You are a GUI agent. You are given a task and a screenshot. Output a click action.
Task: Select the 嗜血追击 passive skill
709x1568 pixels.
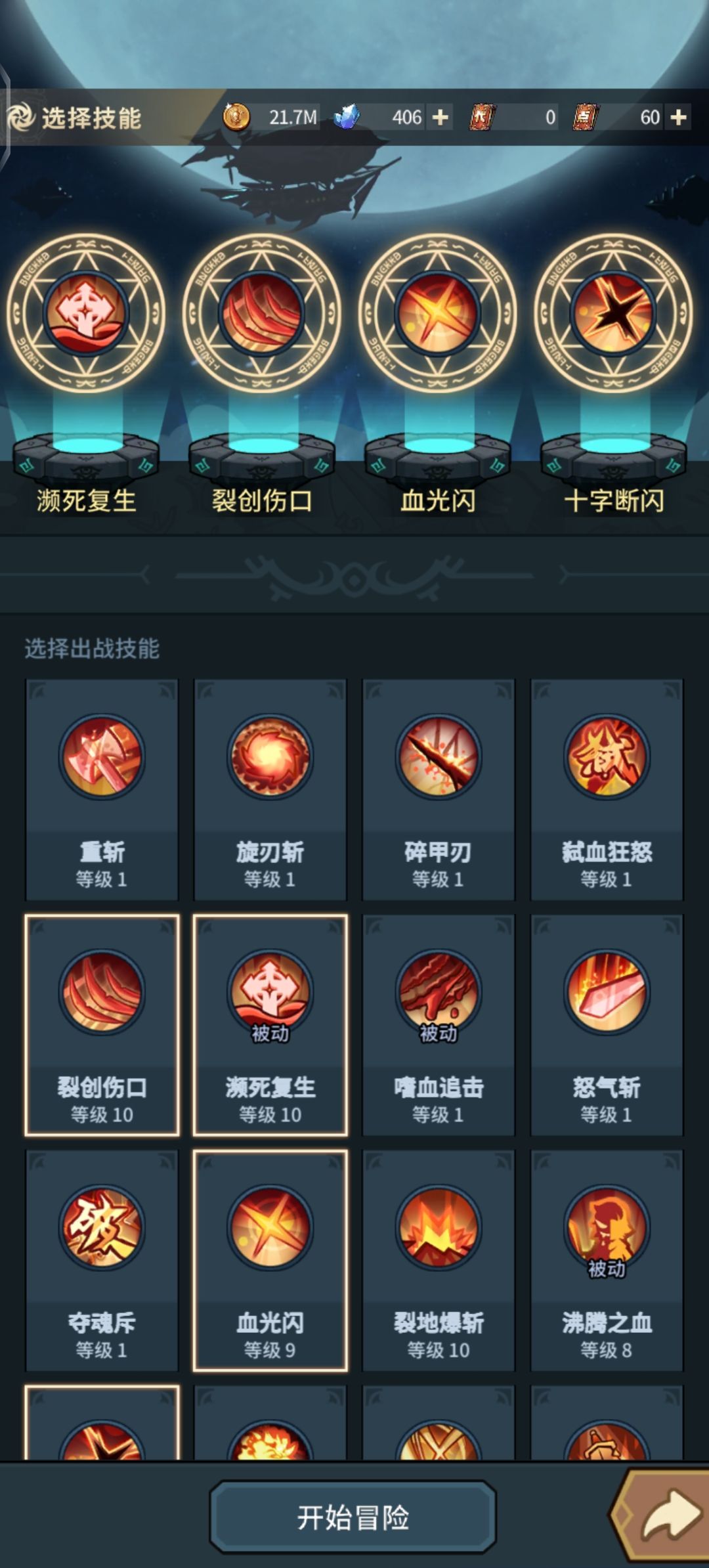coord(438,1025)
